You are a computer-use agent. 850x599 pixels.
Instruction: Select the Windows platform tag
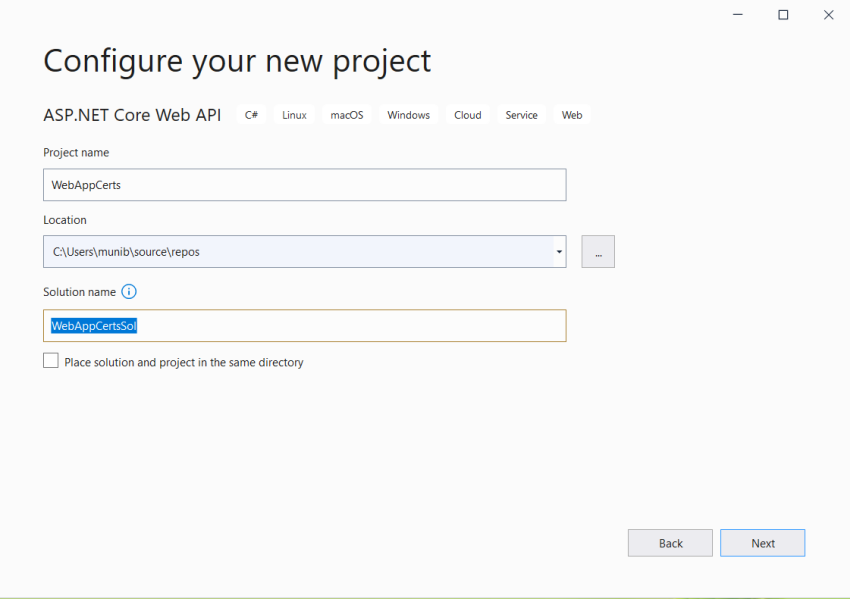click(x=408, y=114)
